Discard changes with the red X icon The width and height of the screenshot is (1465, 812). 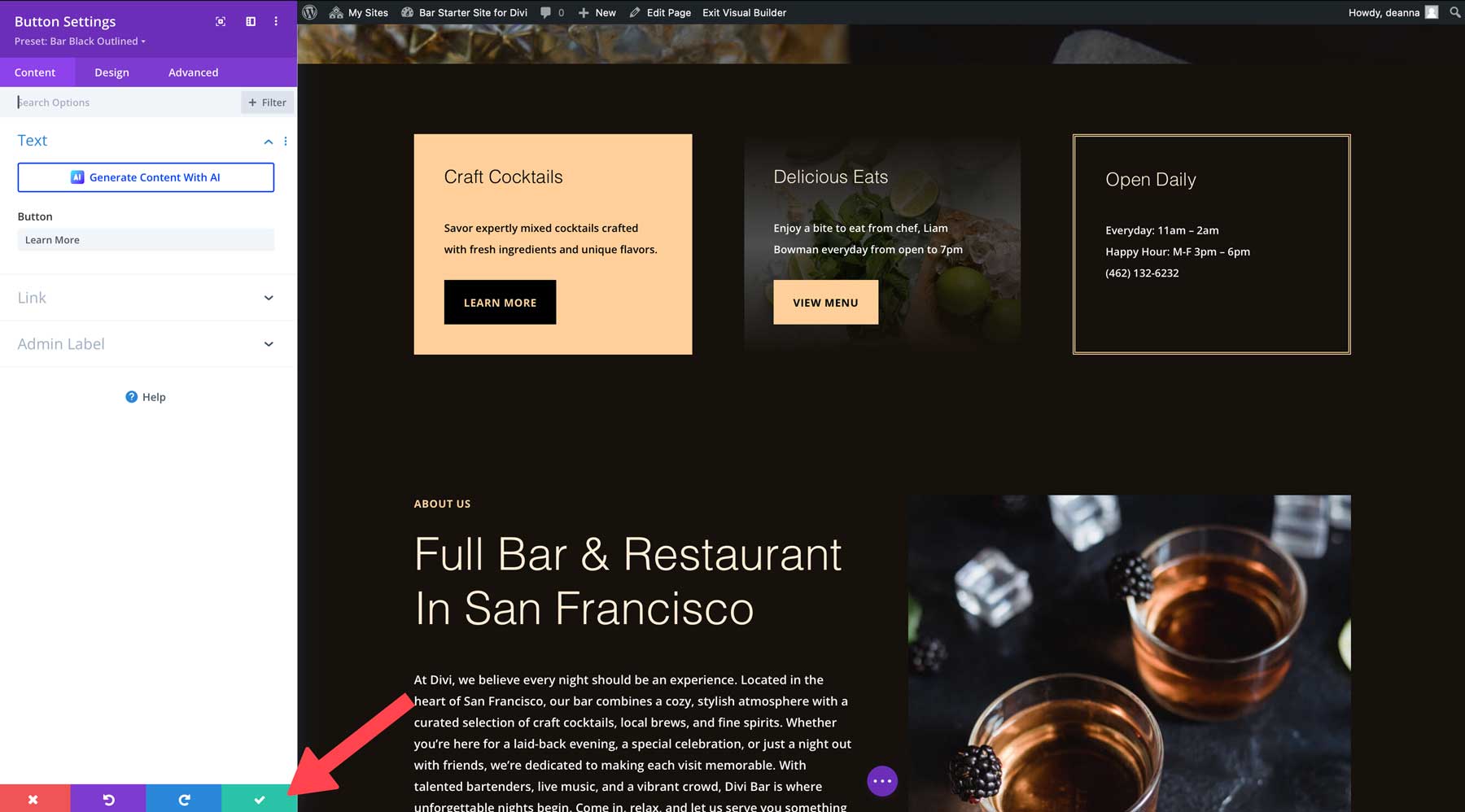point(33,798)
